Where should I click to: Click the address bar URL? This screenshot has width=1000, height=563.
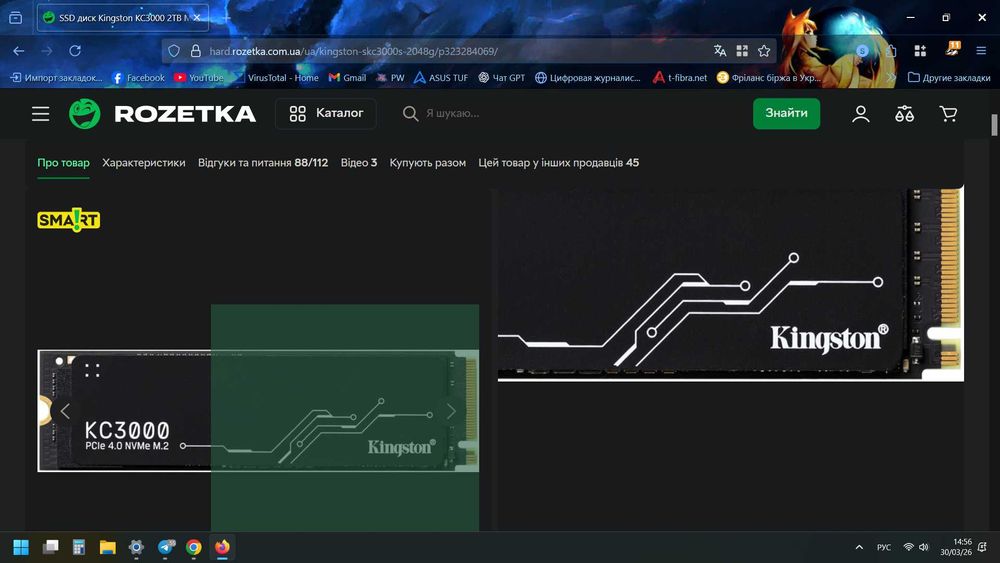pyautogui.click(x=353, y=51)
